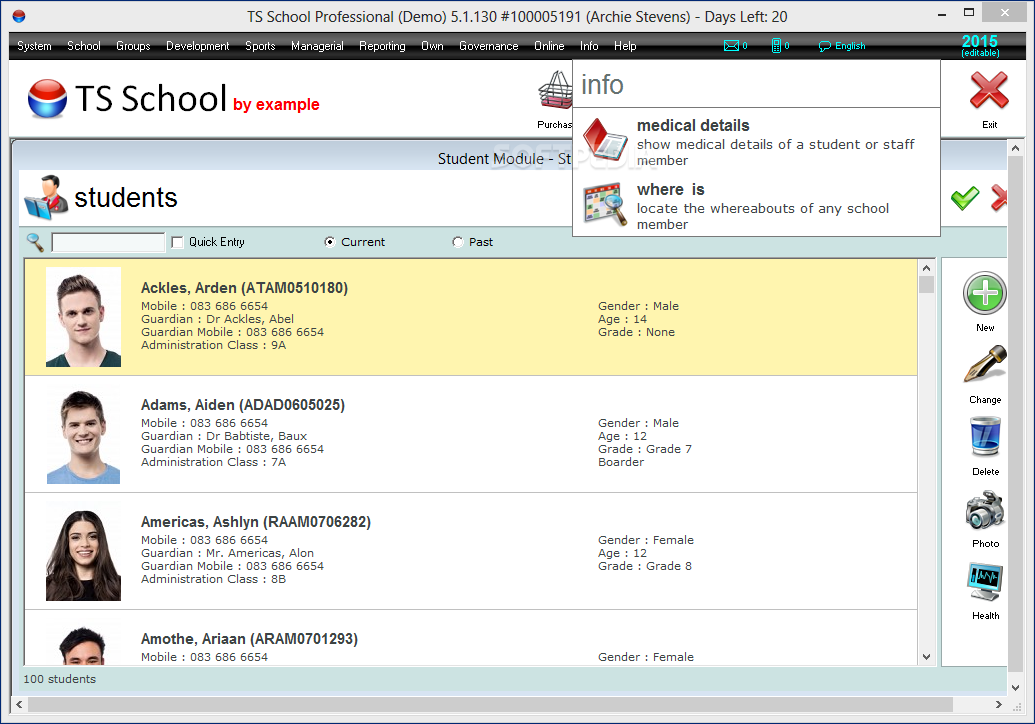Open the Help menu

tap(625, 46)
